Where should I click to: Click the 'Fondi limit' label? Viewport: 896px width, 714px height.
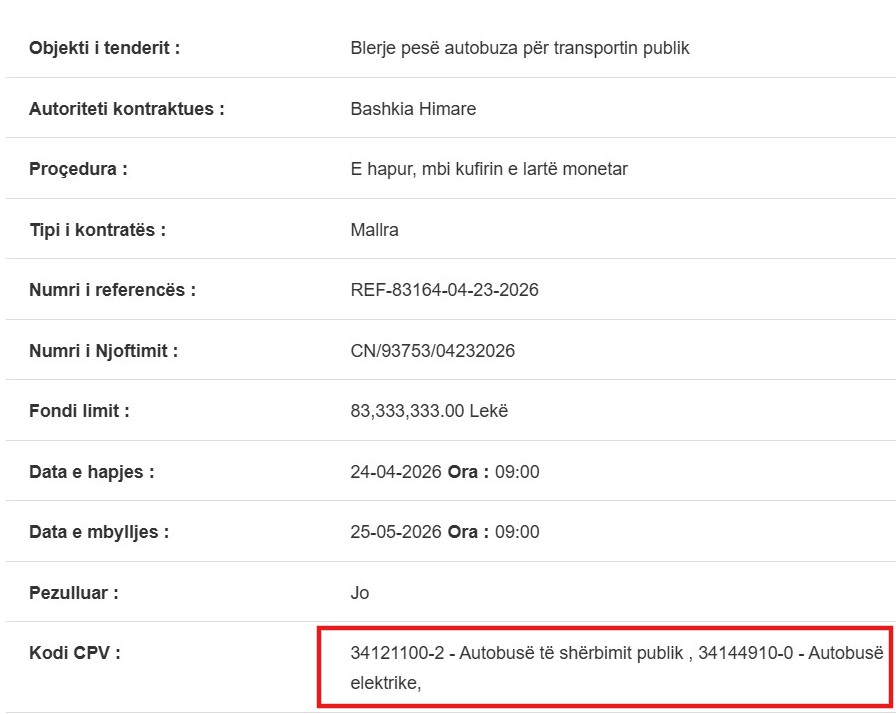point(79,411)
